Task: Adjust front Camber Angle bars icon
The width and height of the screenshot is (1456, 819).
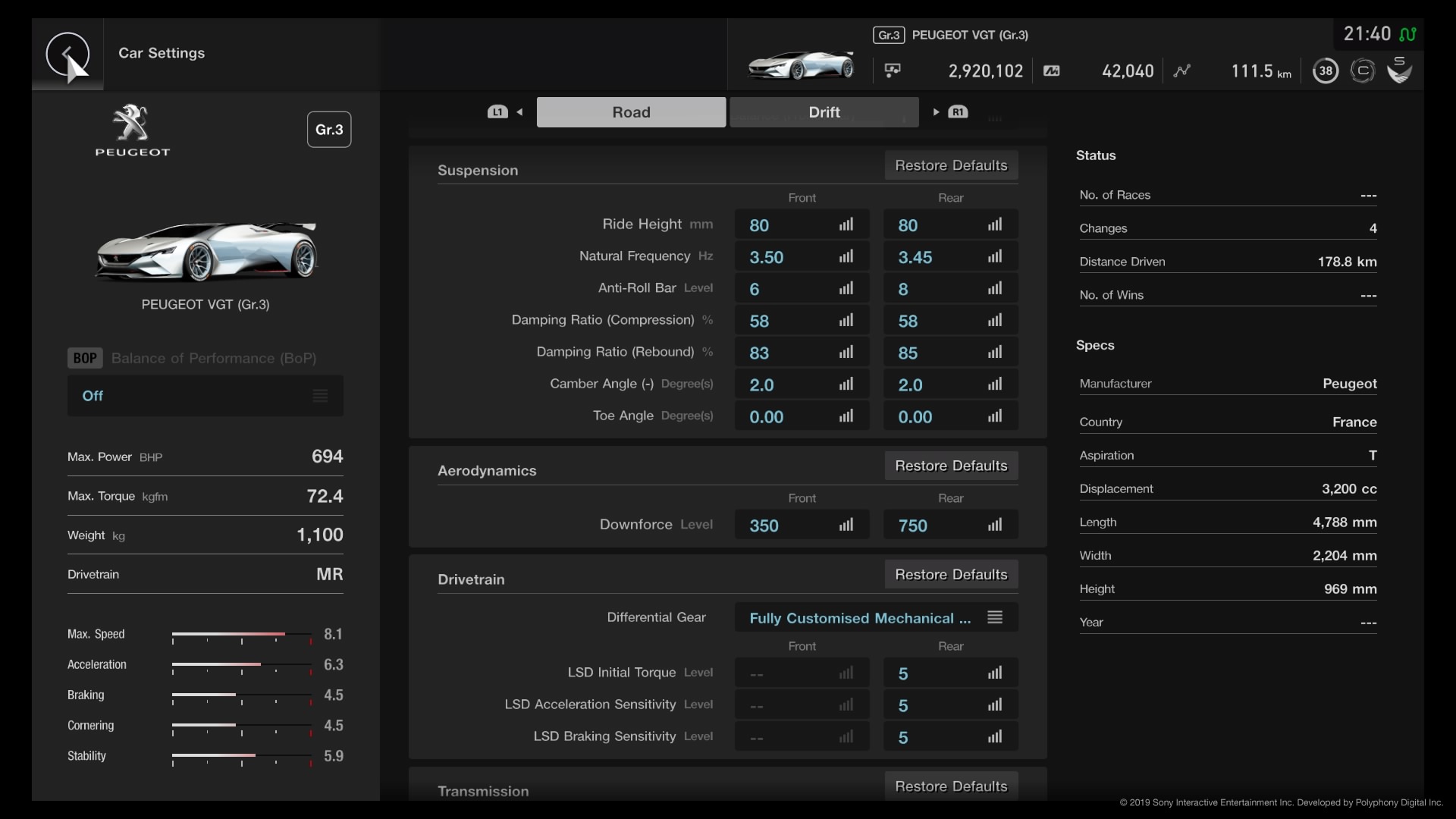Action: [x=846, y=384]
